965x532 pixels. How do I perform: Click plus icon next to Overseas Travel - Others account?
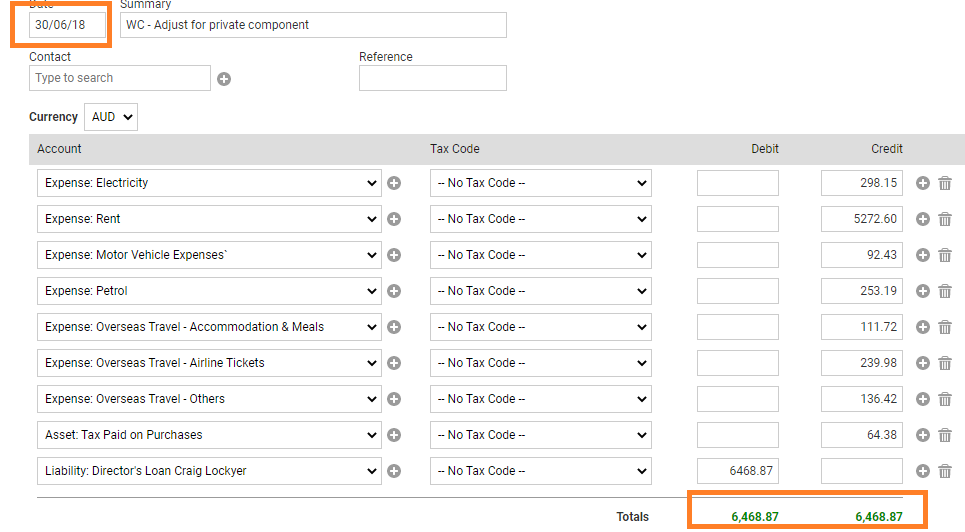pos(394,399)
